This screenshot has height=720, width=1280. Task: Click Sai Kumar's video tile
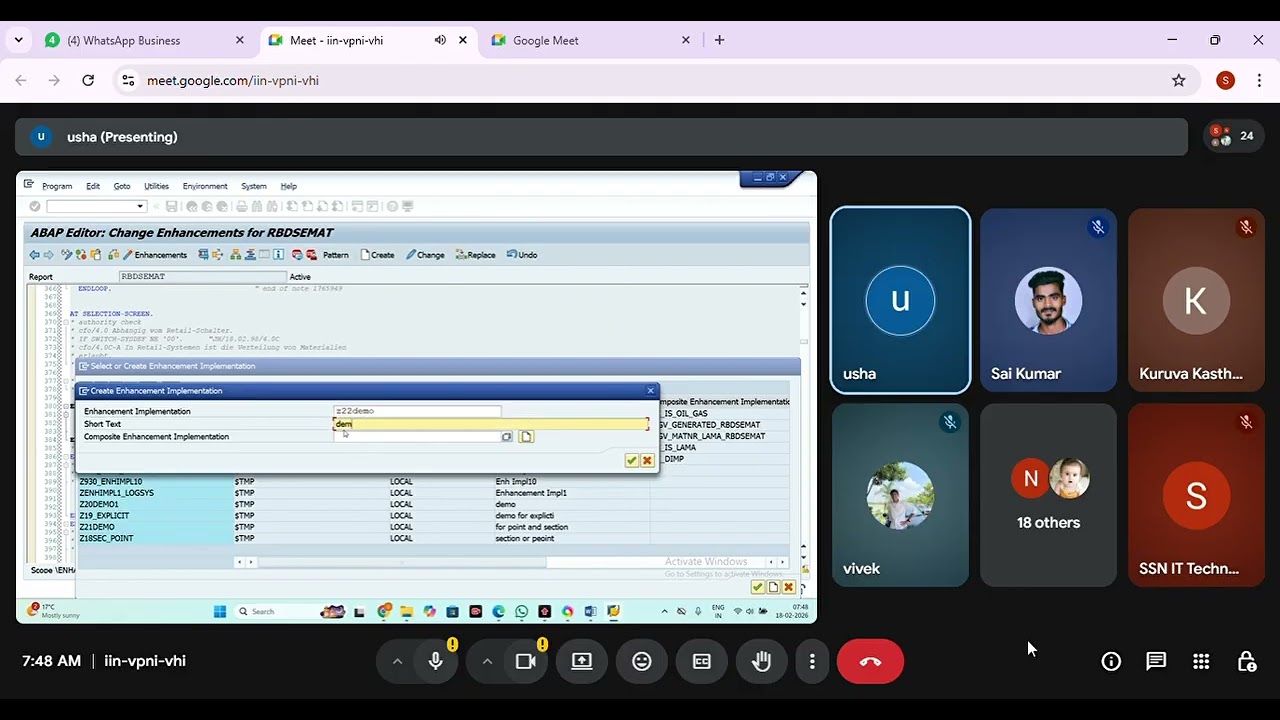click(1048, 300)
